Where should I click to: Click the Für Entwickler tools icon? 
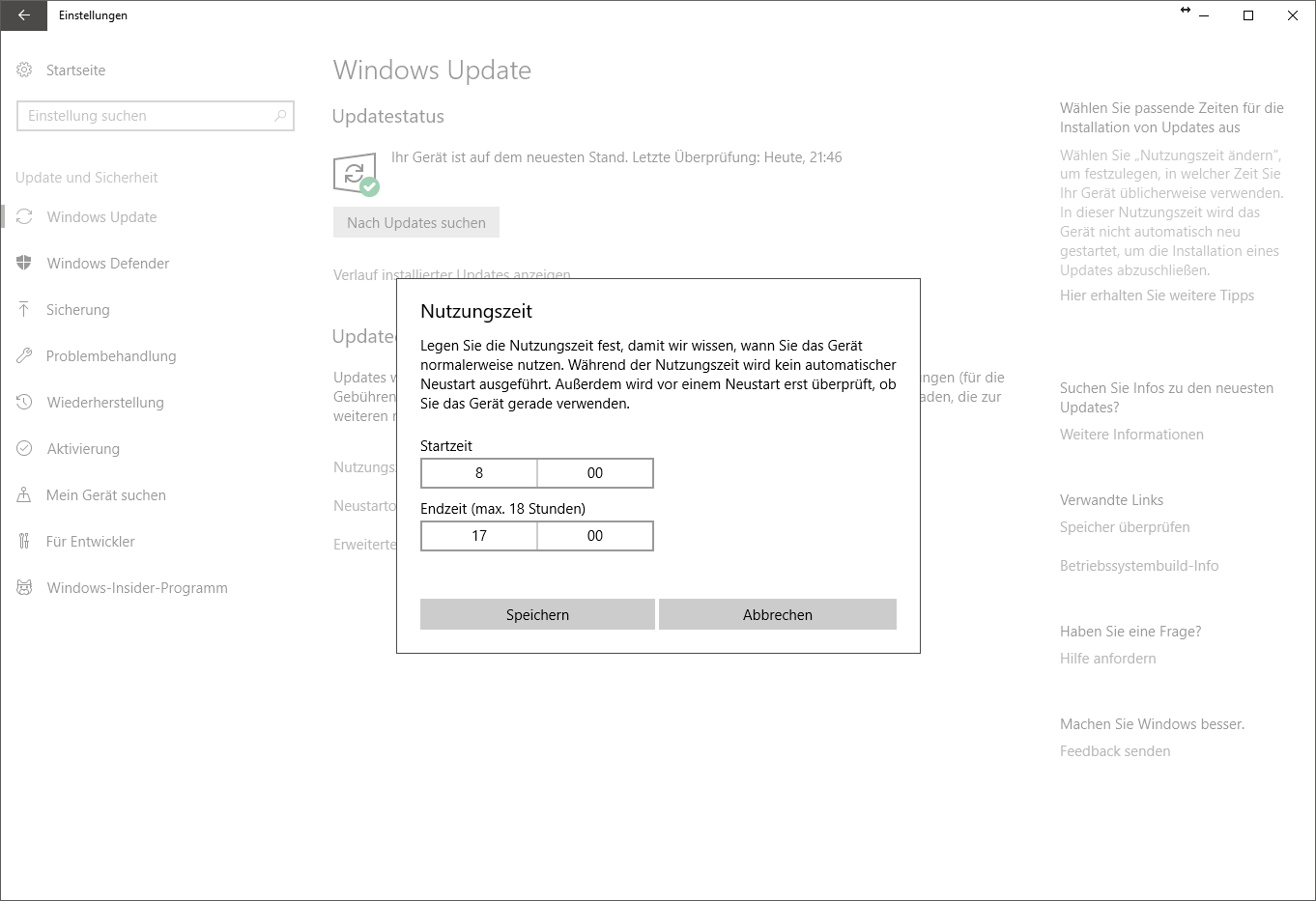24,541
